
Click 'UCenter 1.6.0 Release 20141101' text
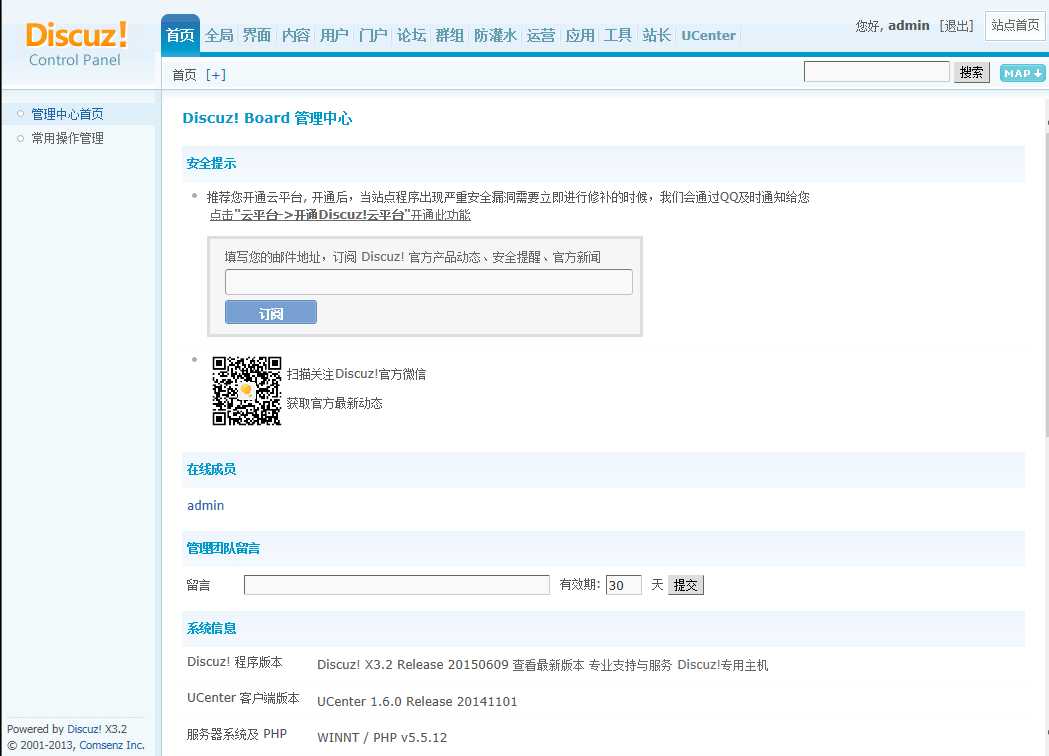point(417,702)
